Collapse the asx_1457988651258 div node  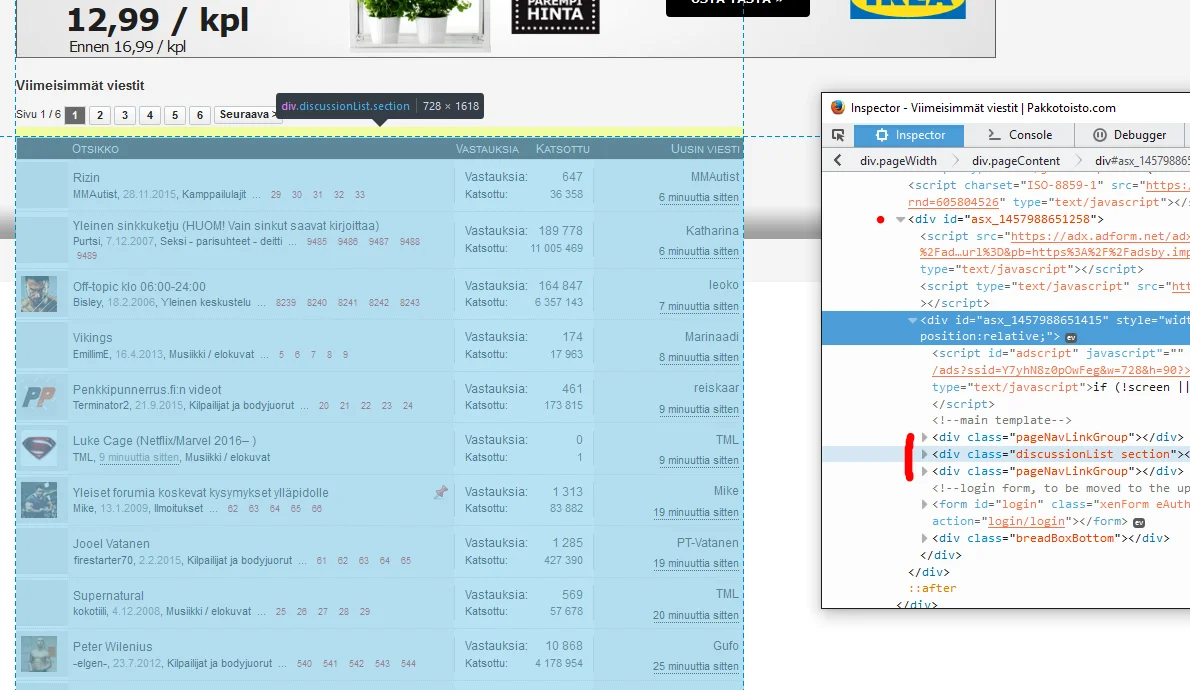coord(900,219)
